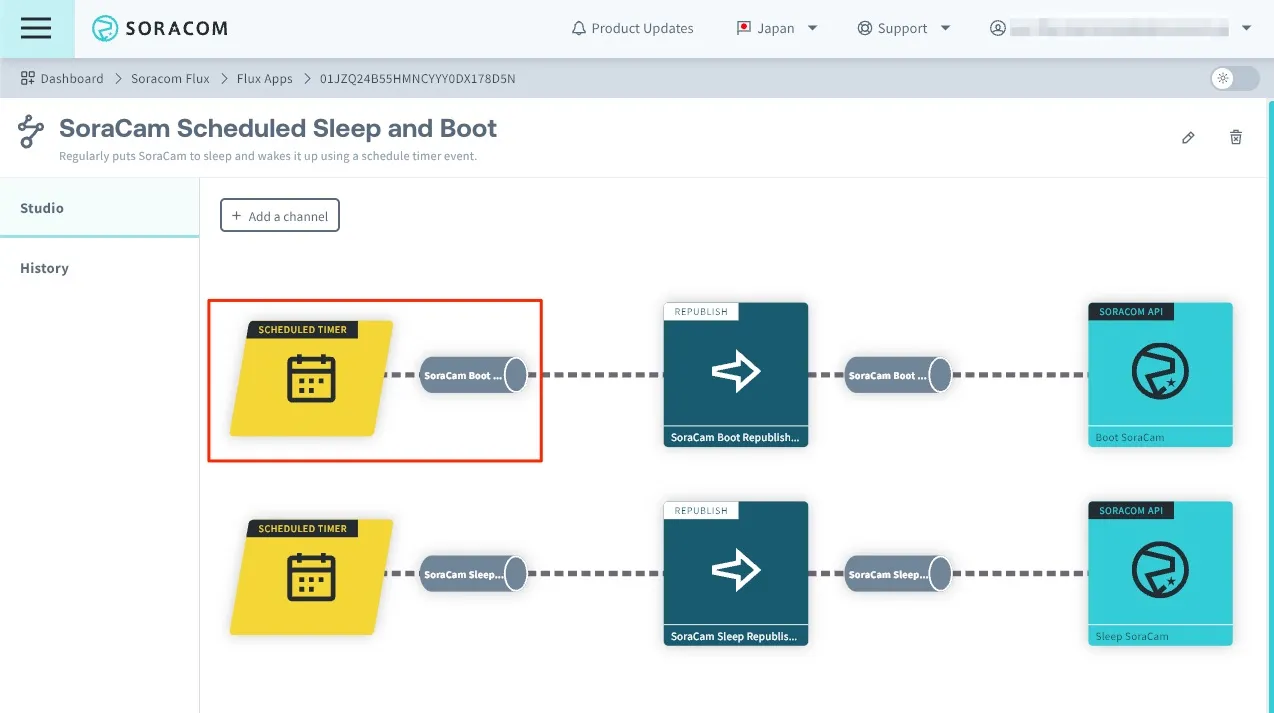The width and height of the screenshot is (1274, 713).
Task: Open the Scheduled Timer node for SoraCam Sleep
Action: point(311,578)
